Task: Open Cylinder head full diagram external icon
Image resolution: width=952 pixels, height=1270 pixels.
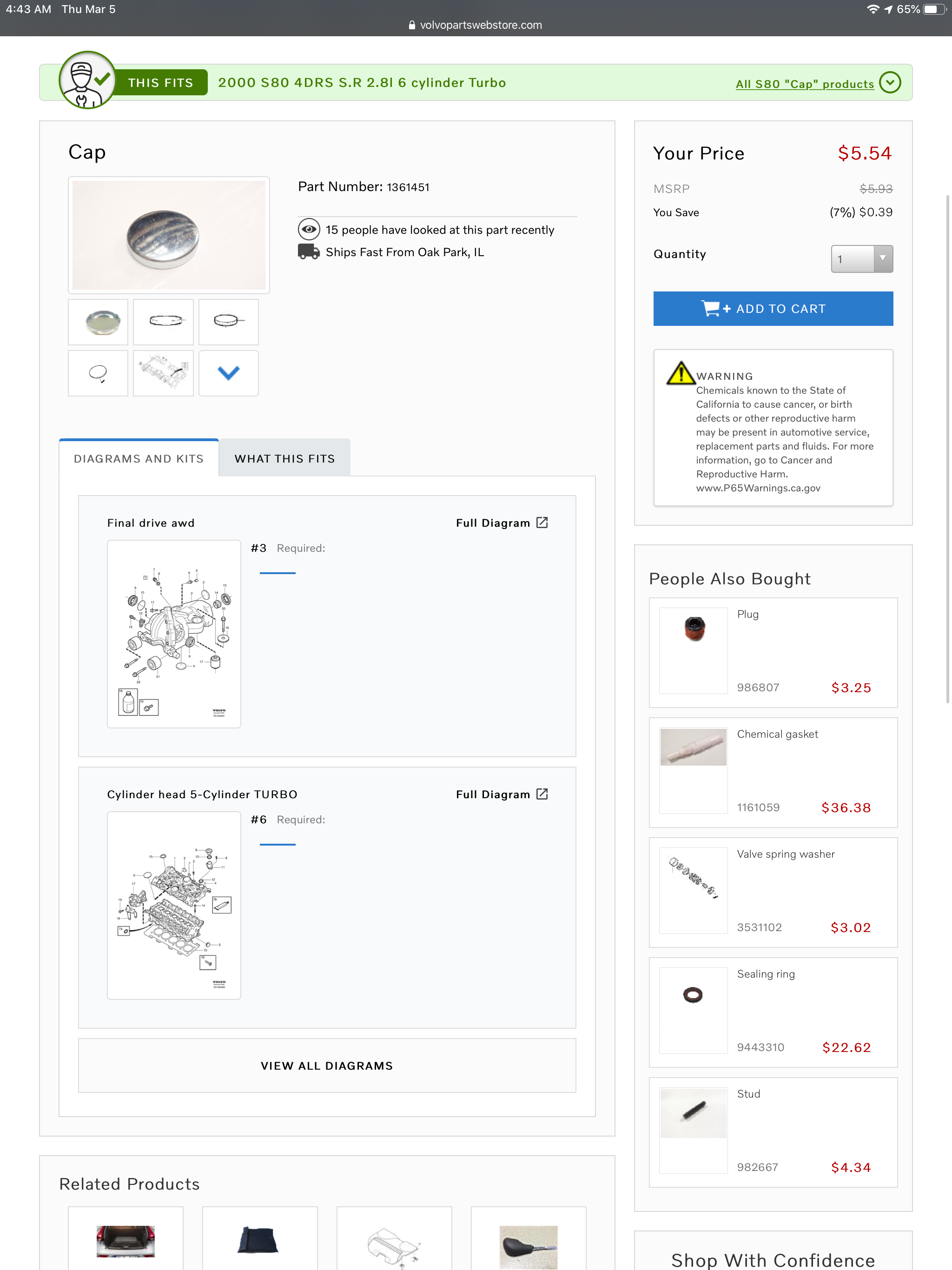Action: click(542, 794)
